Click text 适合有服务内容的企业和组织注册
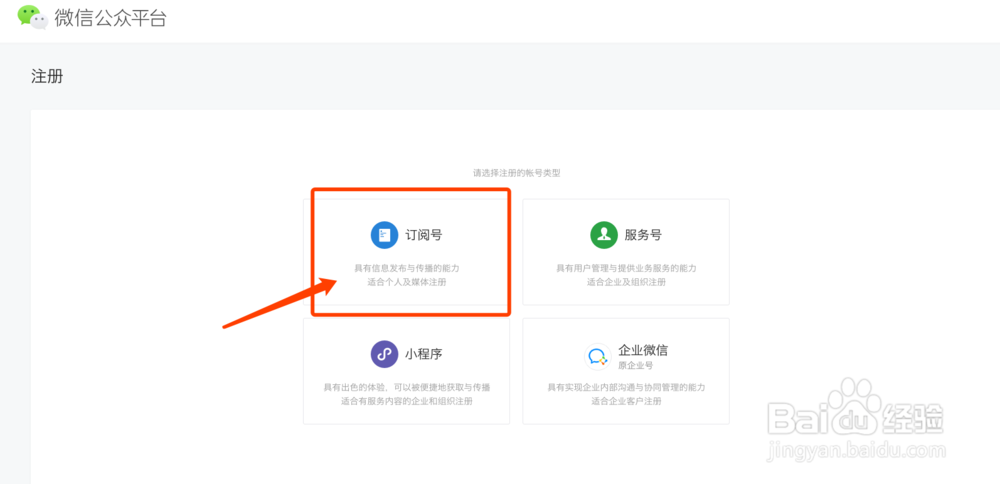This screenshot has width=1000, height=484. [407, 401]
